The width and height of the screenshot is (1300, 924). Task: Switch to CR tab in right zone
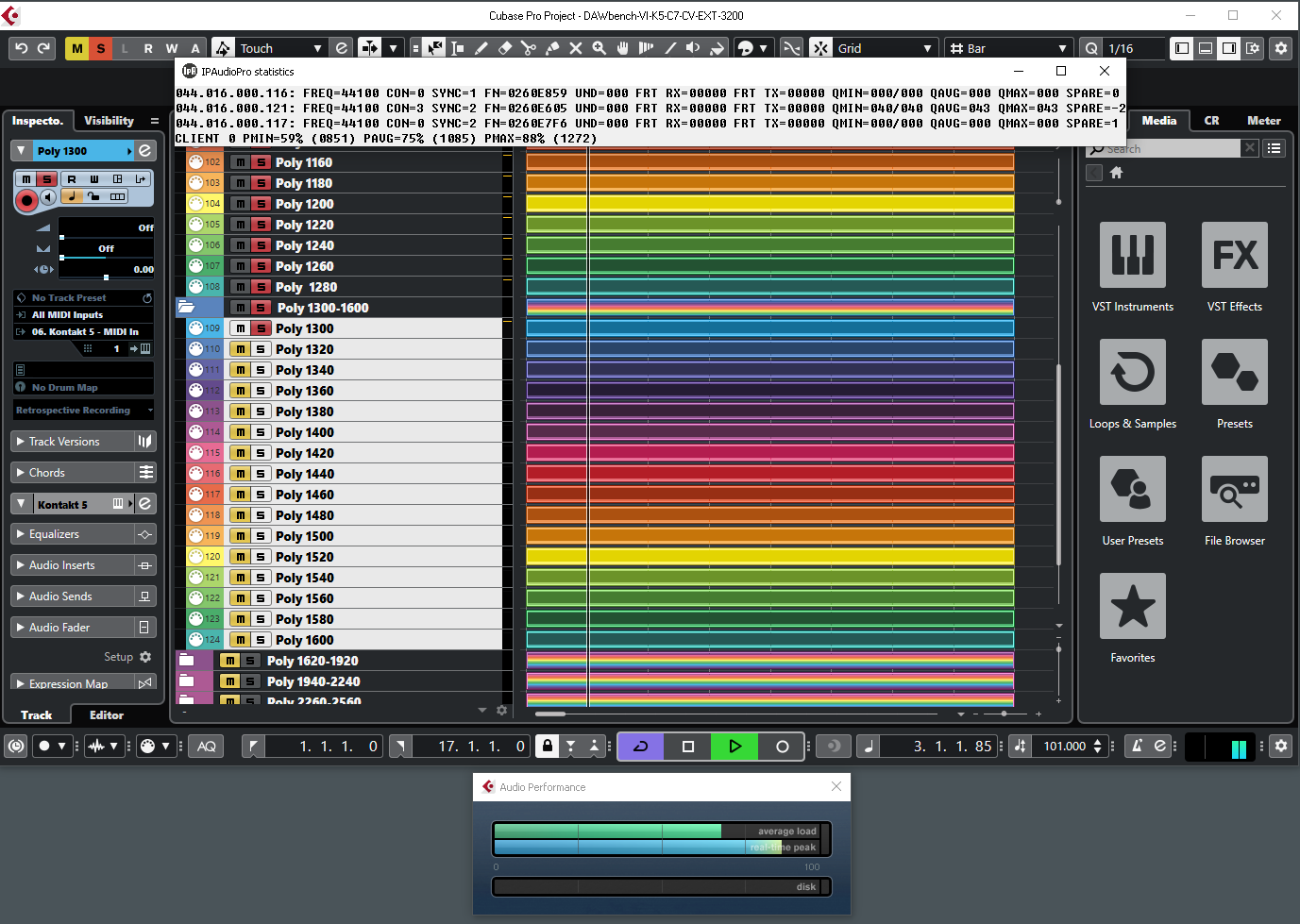(x=1211, y=121)
